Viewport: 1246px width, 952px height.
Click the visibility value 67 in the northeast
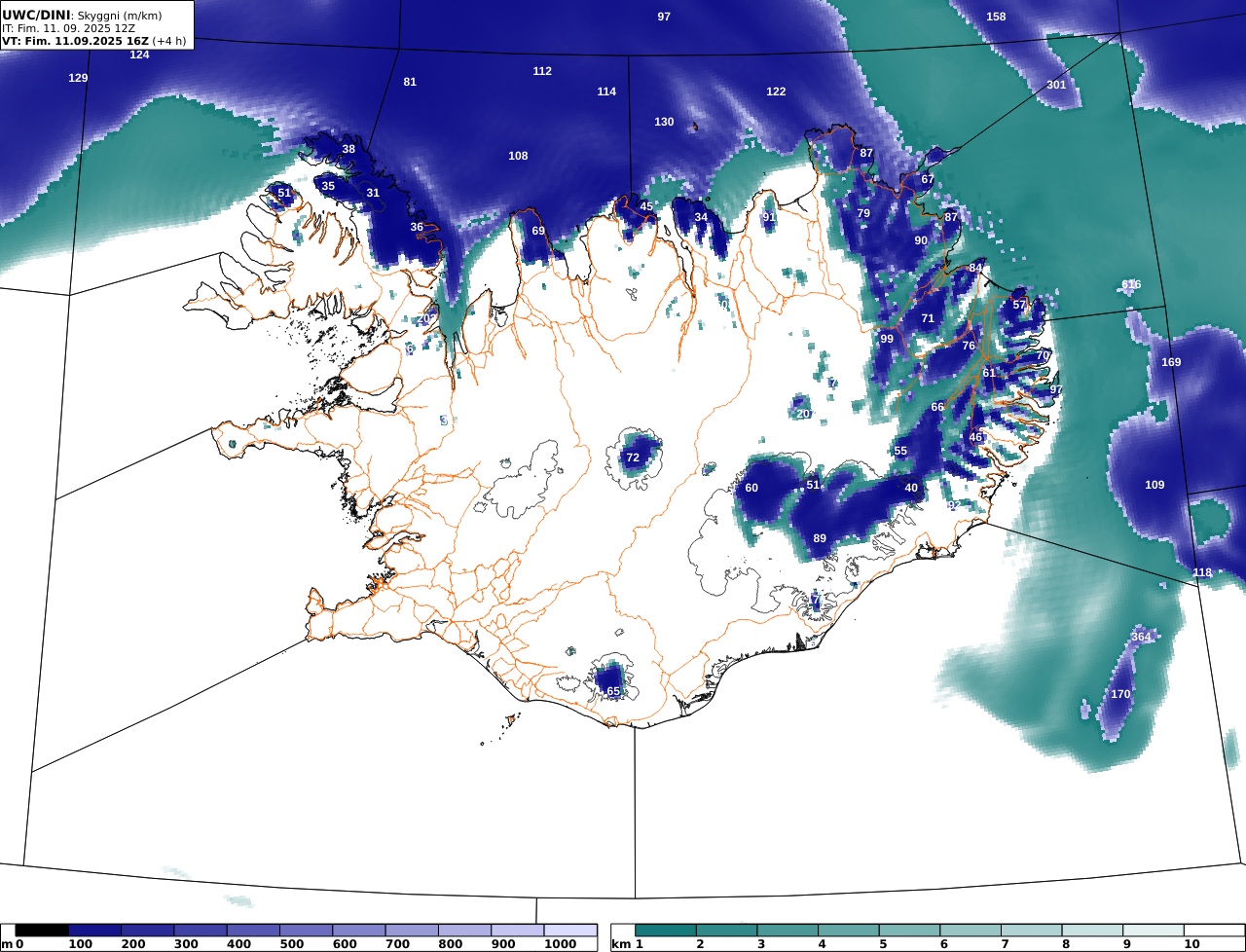click(928, 179)
